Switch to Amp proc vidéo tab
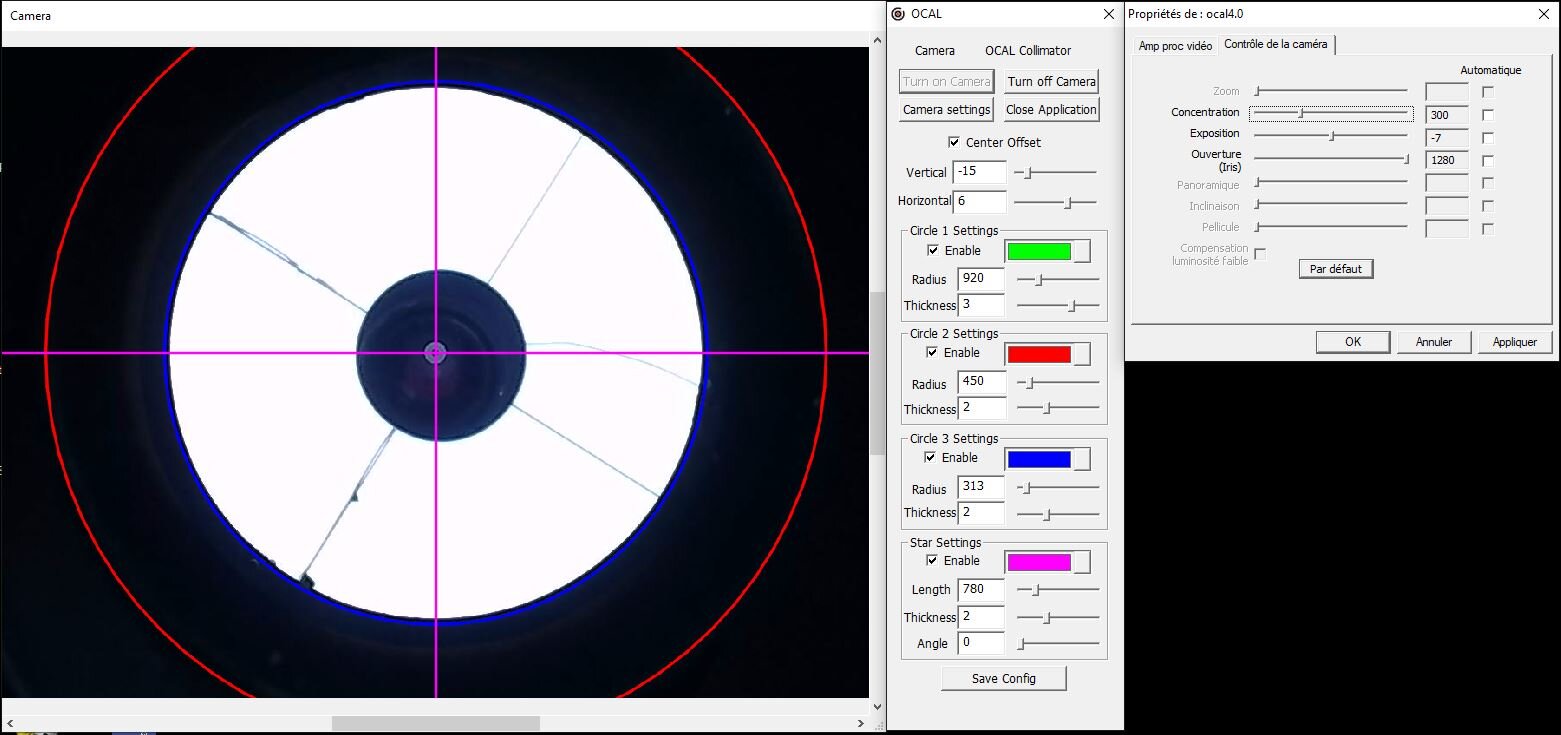 (x=1175, y=46)
